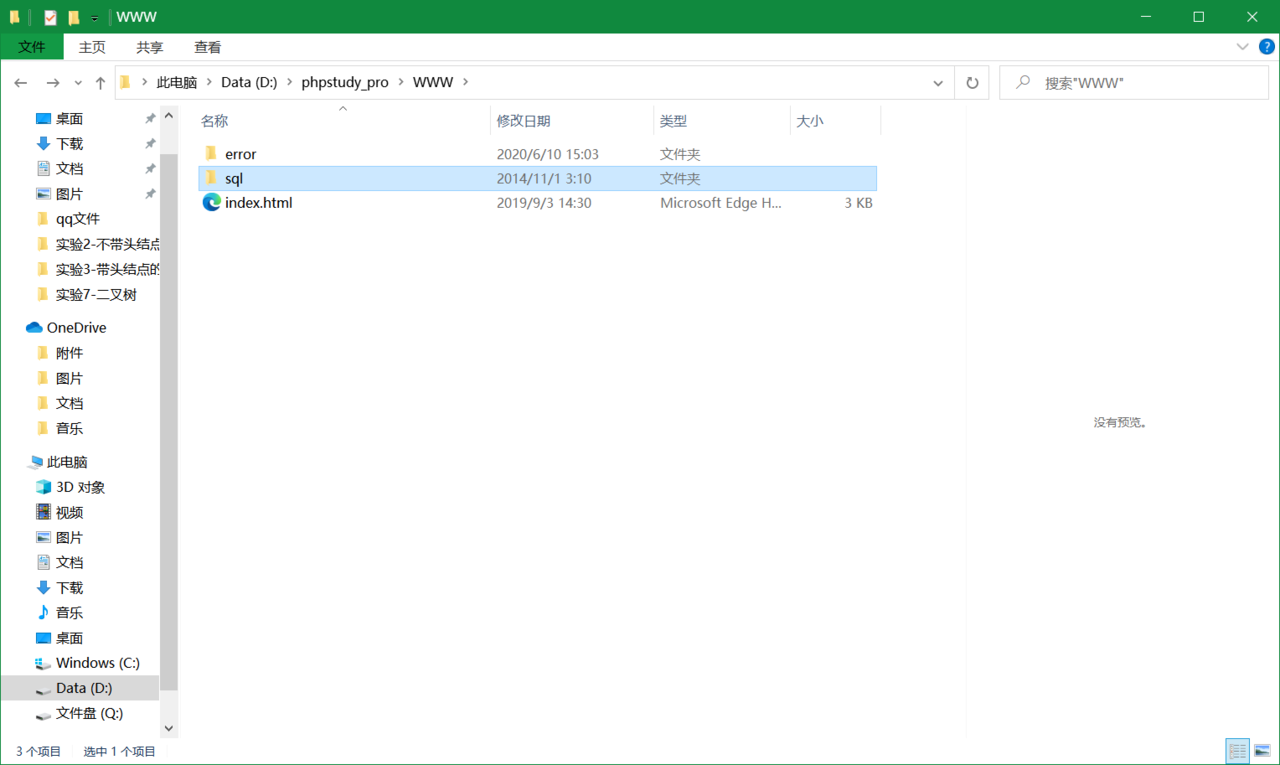1280x765 pixels.
Task: Click the Properties quick access toolbar icon
Action: coord(50,17)
